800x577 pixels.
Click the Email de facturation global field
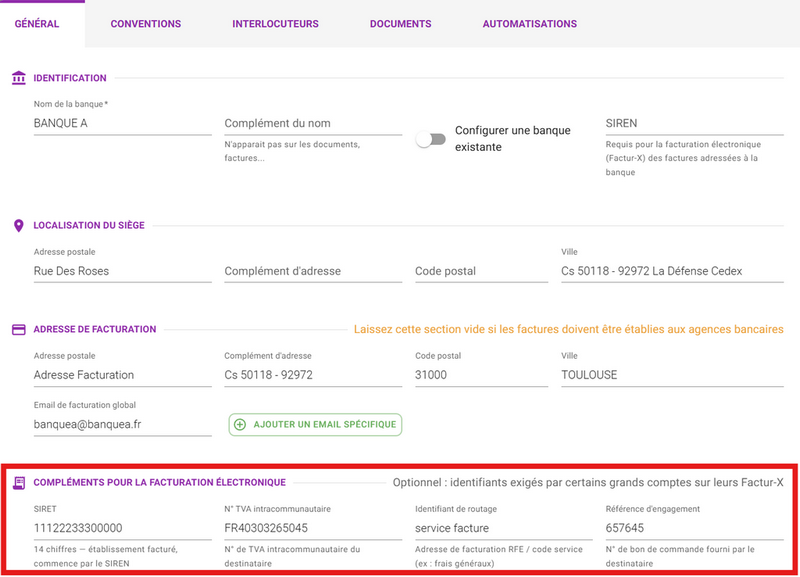point(122,424)
